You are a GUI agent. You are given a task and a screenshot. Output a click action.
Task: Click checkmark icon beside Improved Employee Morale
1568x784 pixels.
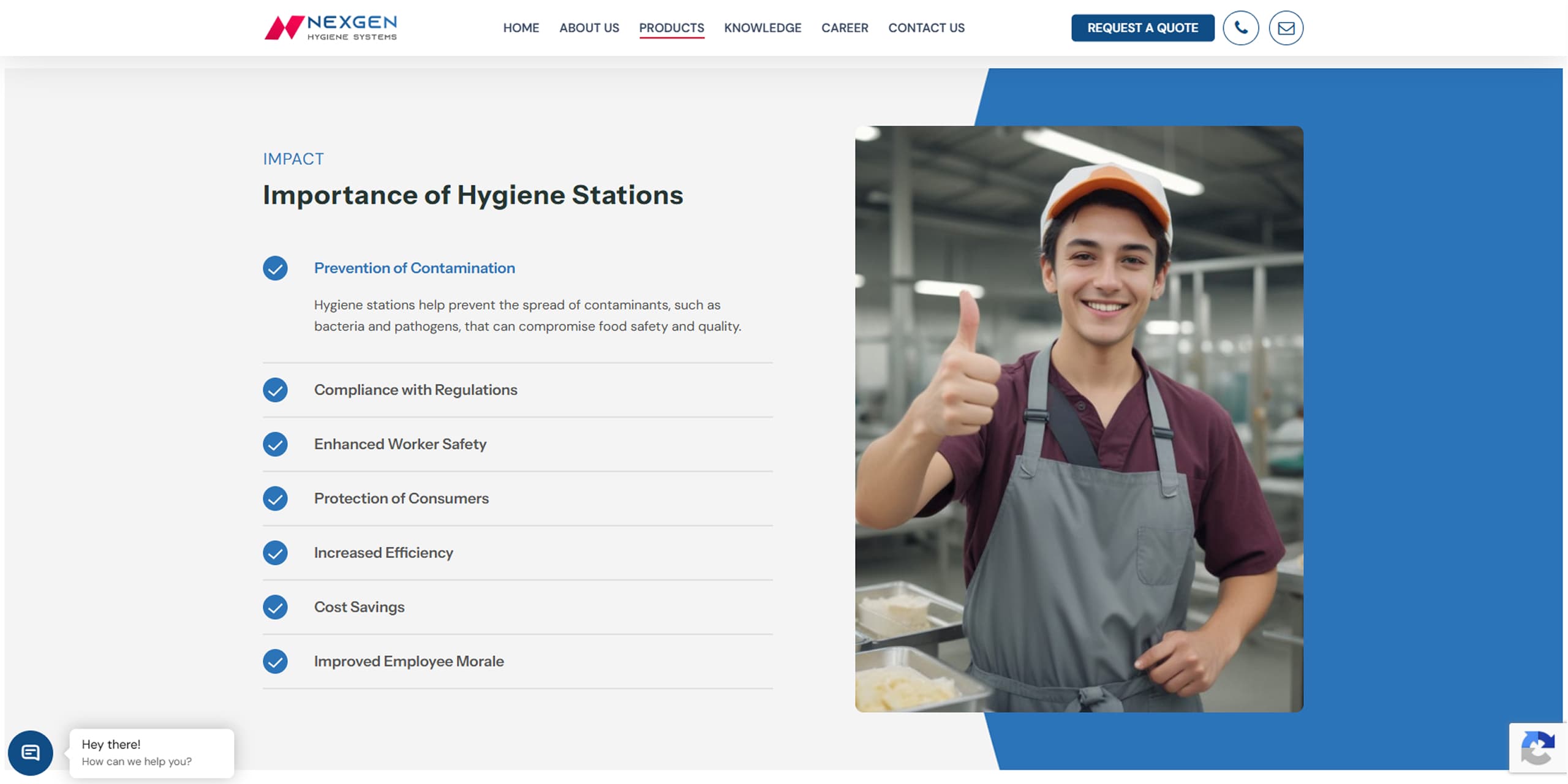click(x=275, y=661)
